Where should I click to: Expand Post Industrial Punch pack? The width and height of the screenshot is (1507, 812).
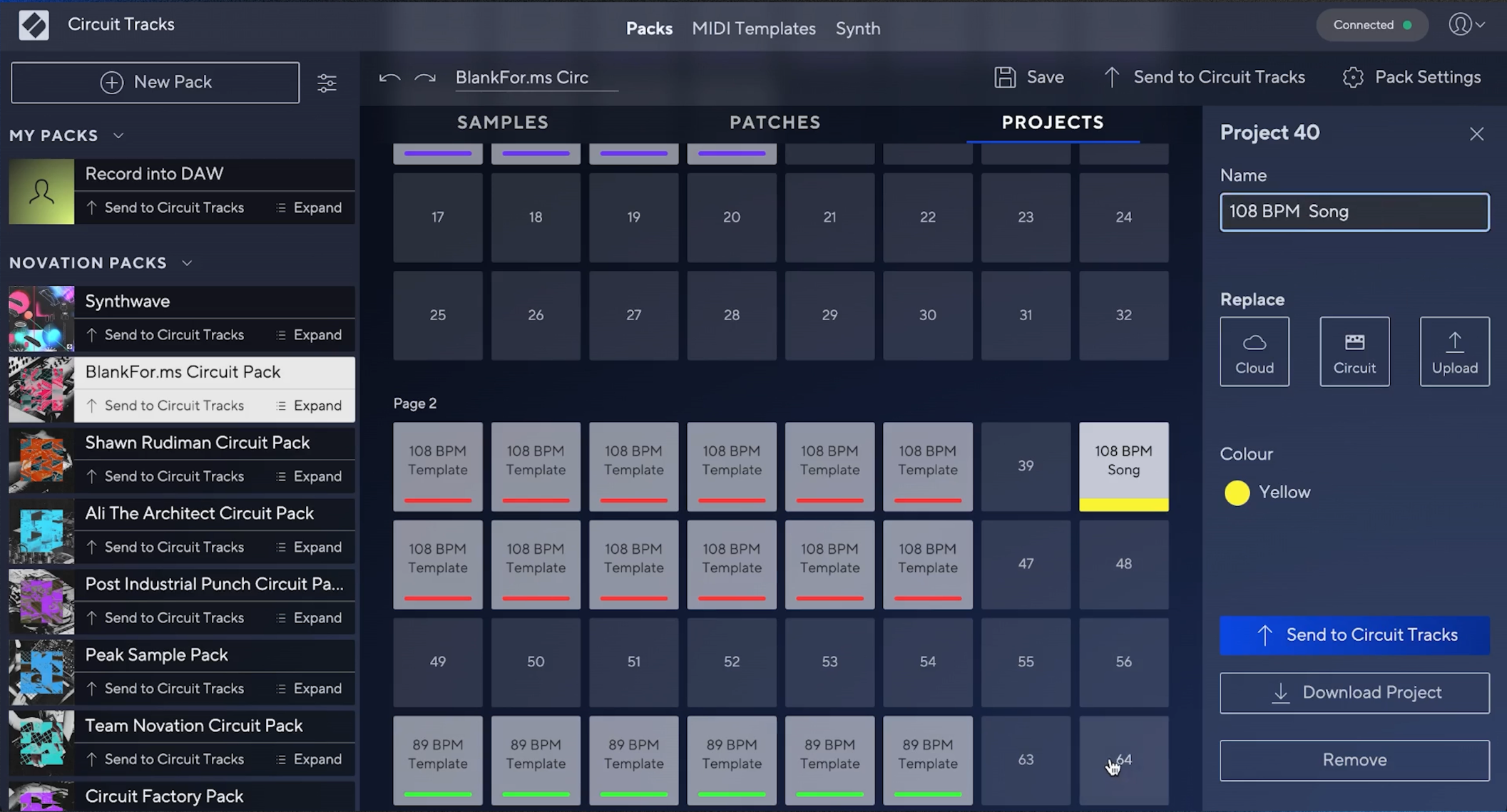click(x=310, y=617)
